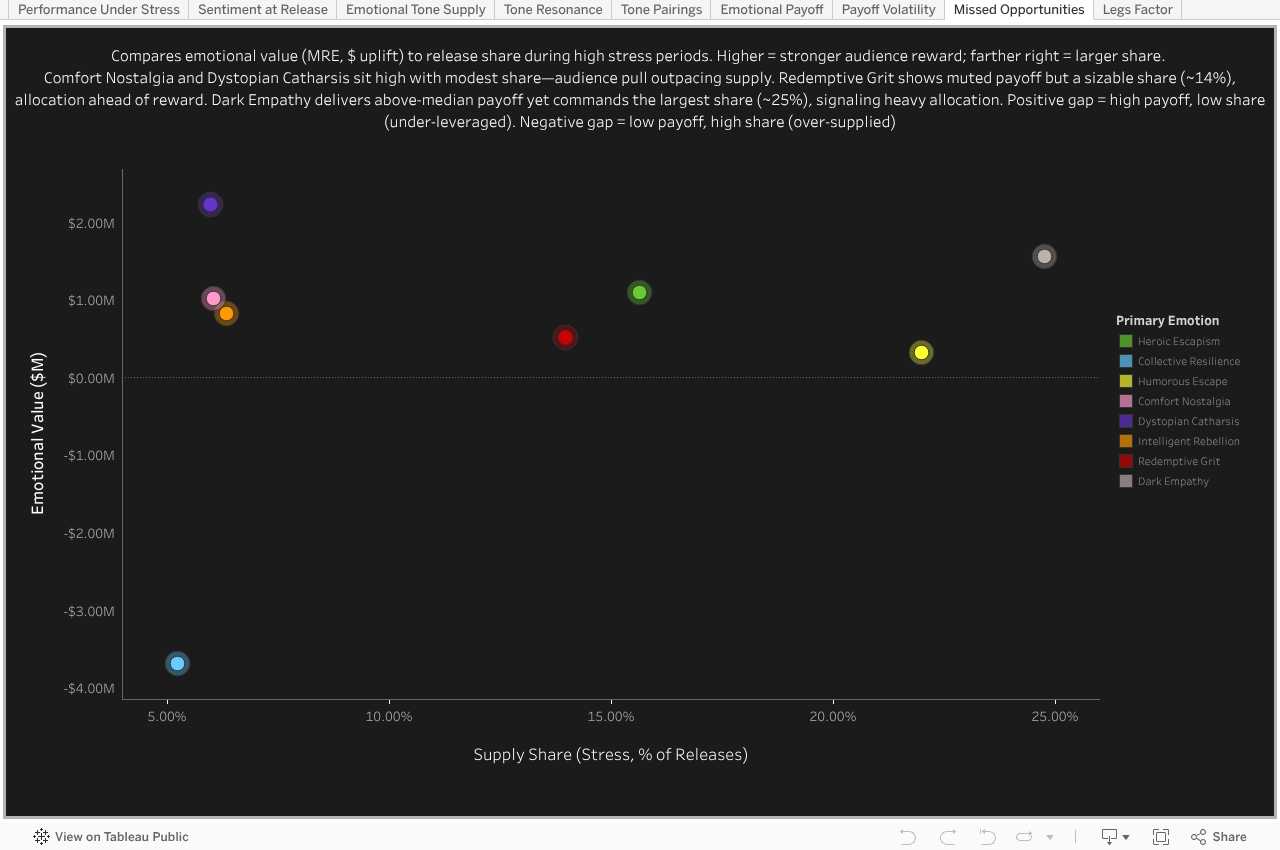Viewport: 1280px width, 850px height.
Task: Click the replay animation icon
Action: [x=1024, y=837]
